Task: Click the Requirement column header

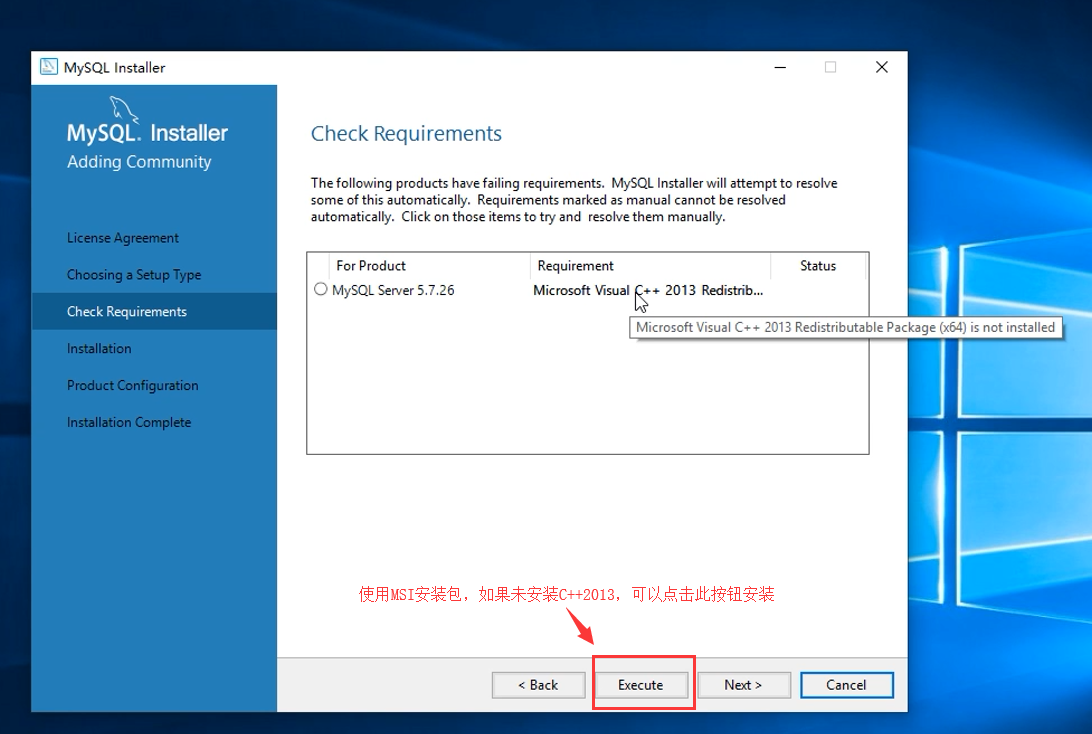Action: coord(650,265)
